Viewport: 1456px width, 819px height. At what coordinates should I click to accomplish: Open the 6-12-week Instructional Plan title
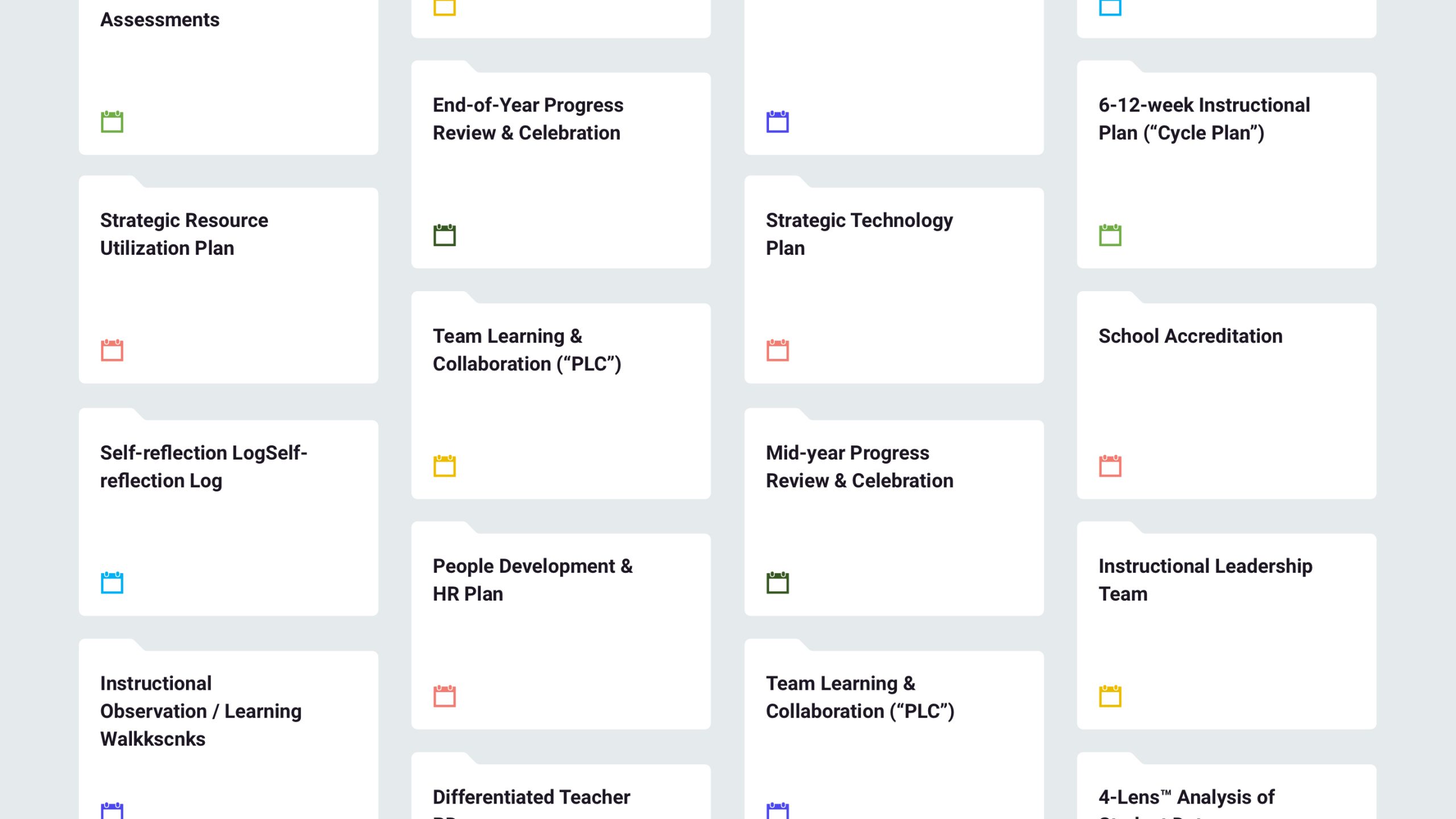(1203, 119)
